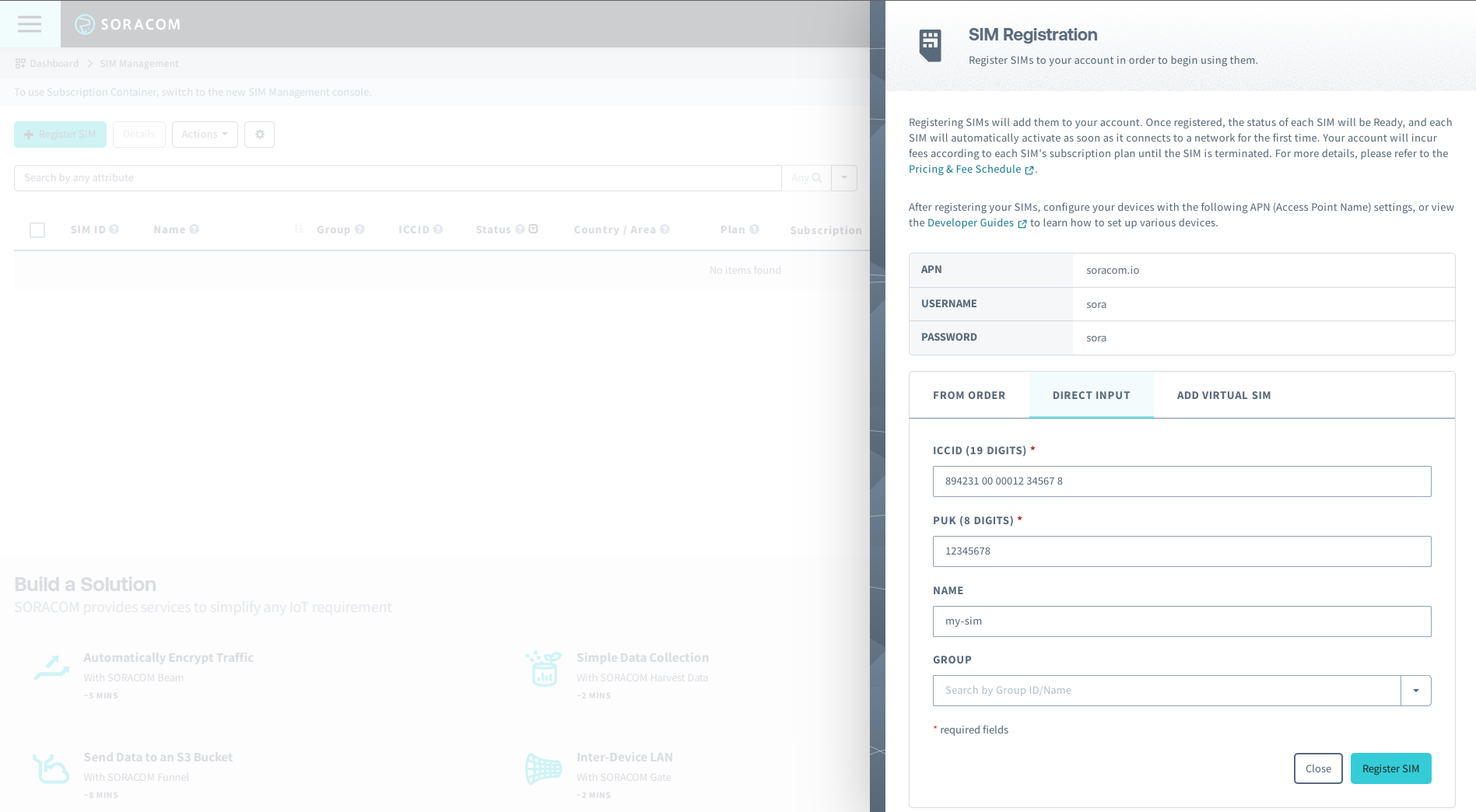Viewport: 1476px width, 812px height.
Task: Expand the Actions dropdown
Action: coord(205,135)
